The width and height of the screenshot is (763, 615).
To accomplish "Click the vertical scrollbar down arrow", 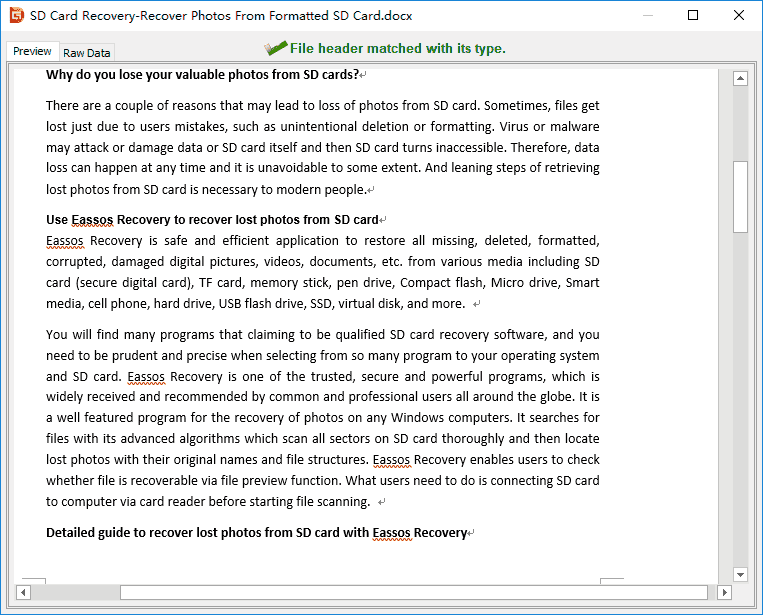I will coord(740,574).
